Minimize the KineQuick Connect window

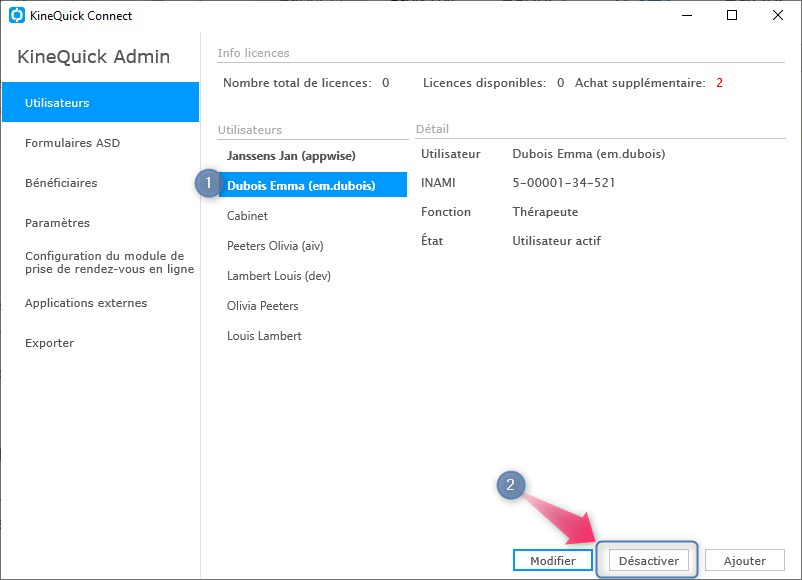(x=687, y=15)
